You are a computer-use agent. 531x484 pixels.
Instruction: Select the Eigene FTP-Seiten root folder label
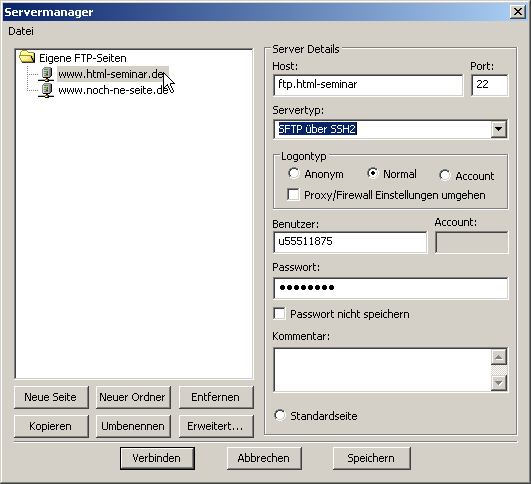(83, 58)
